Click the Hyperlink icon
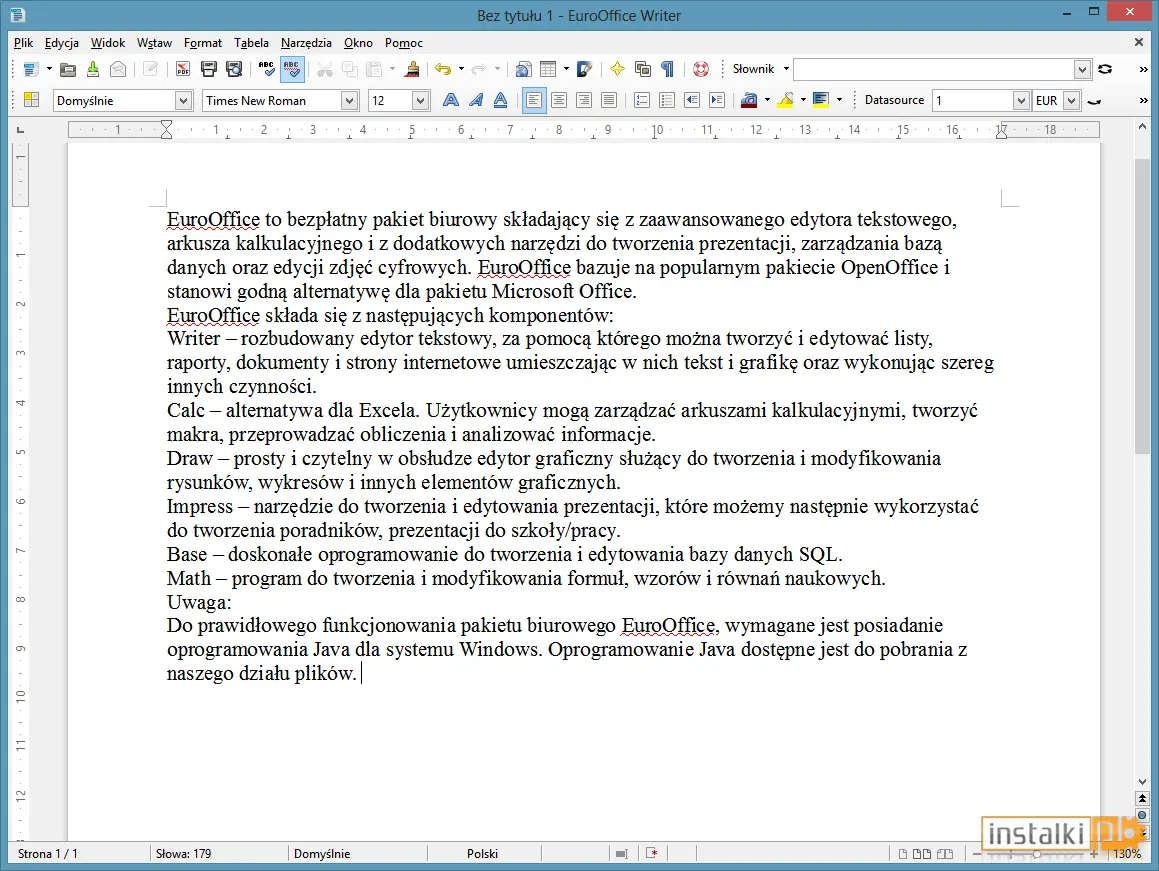Image resolution: width=1159 pixels, height=871 pixels. pos(523,69)
